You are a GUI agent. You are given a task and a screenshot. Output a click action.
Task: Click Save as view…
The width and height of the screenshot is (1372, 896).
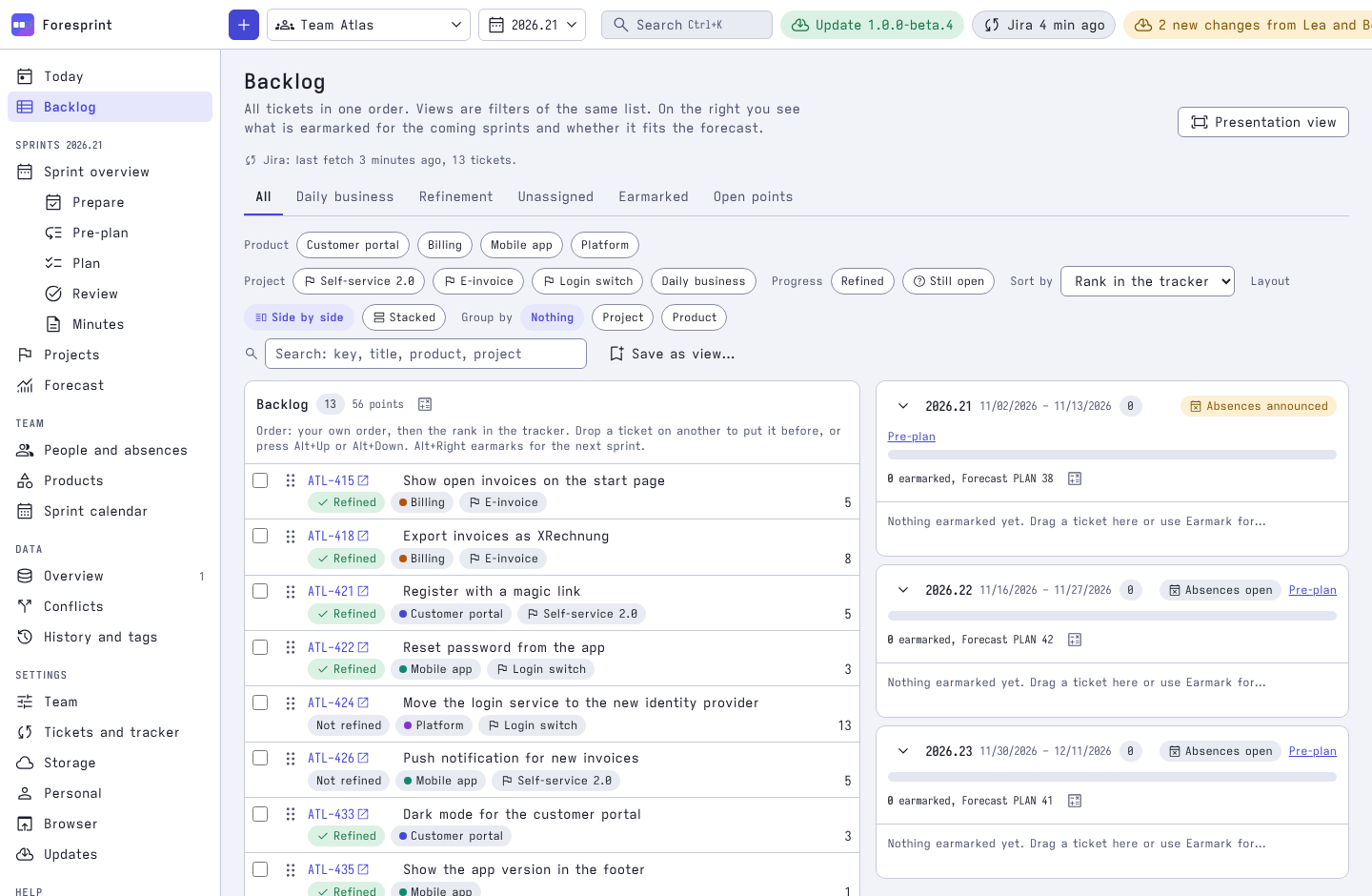(673, 354)
